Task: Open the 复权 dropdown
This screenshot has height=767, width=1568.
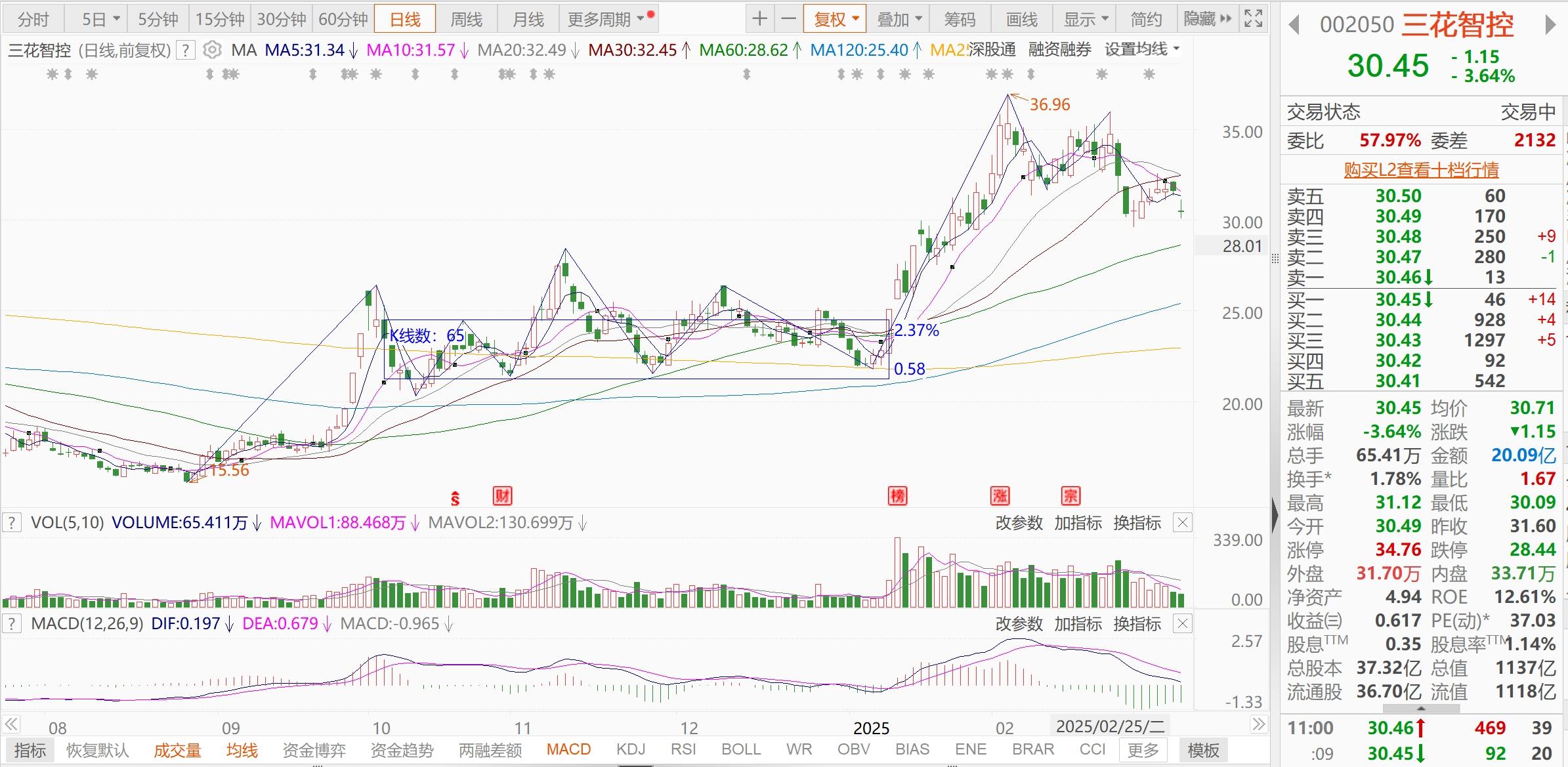Action: [x=836, y=20]
